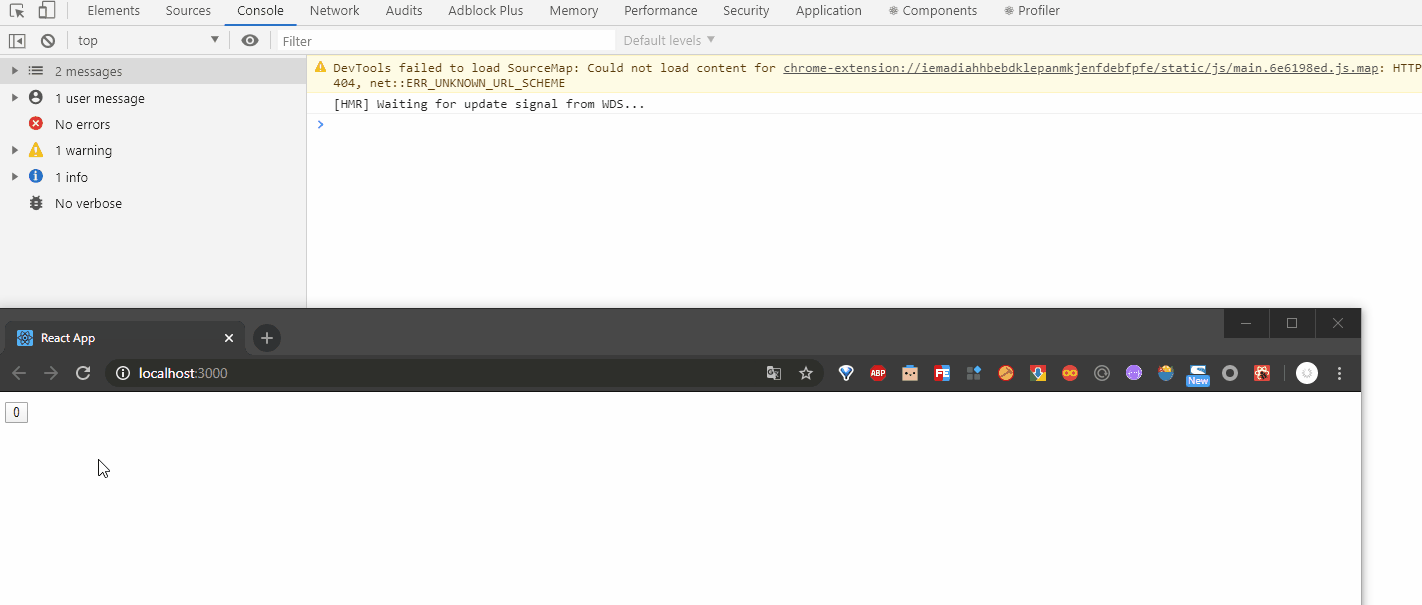Select the Console tab
Image resolution: width=1422 pixels, height=605 pixels.
coord(260,11)
